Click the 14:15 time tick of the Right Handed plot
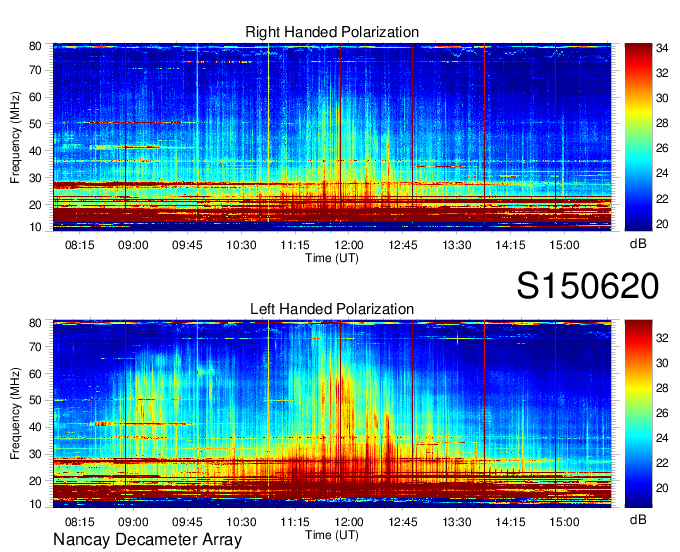680x552 pixels. click(510, 245)
